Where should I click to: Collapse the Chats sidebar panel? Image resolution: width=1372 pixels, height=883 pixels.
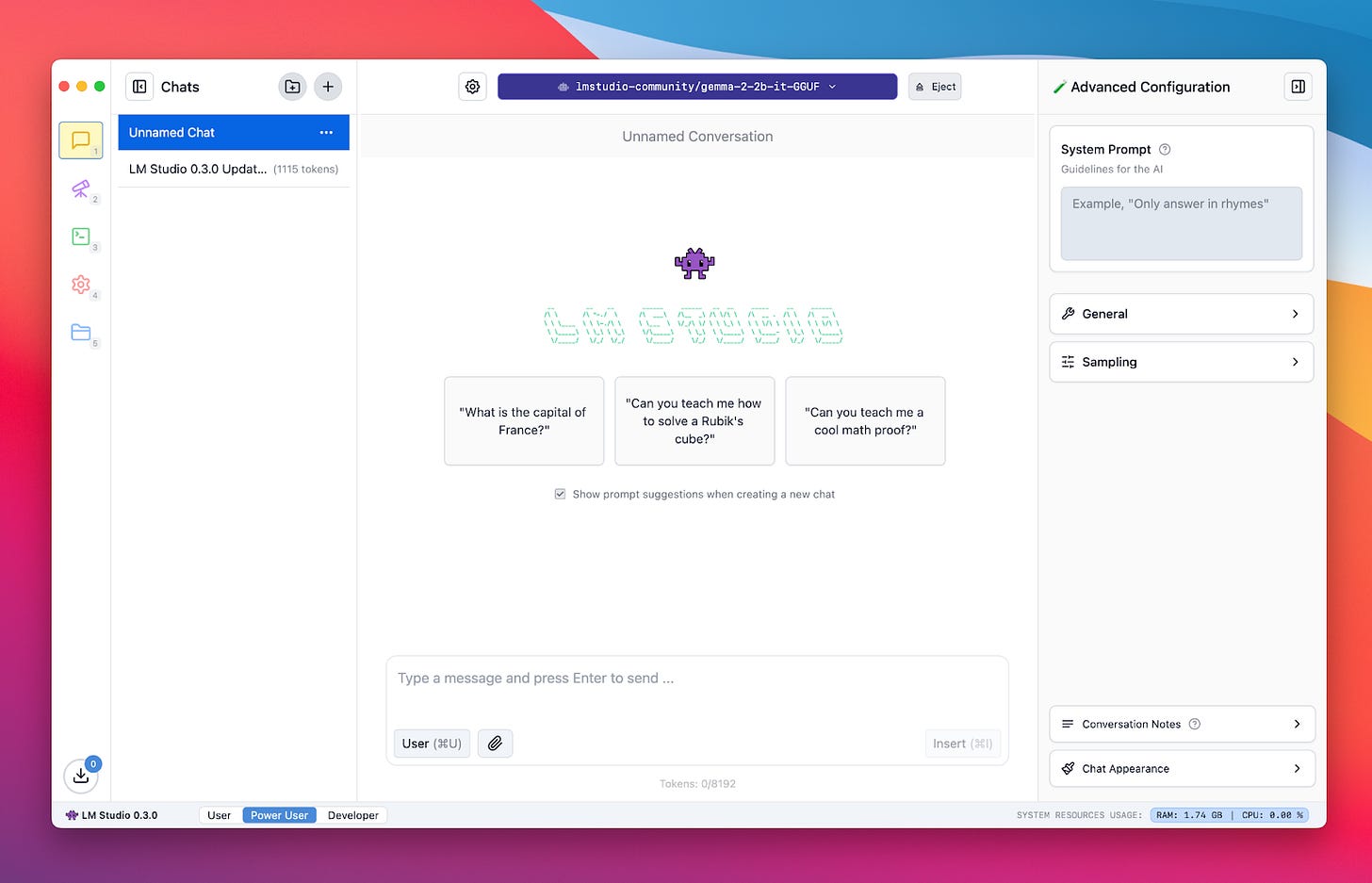tap(139, 87)
